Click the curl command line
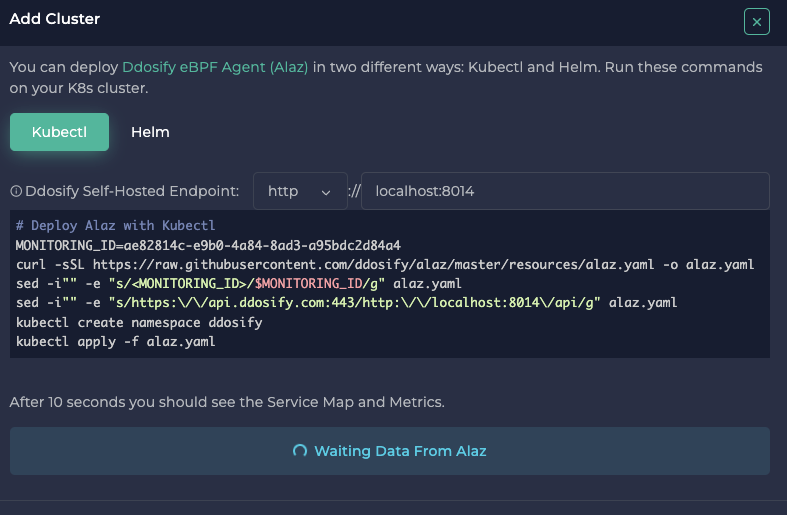Screen dimensions: 787x515 tap(384, 264)
